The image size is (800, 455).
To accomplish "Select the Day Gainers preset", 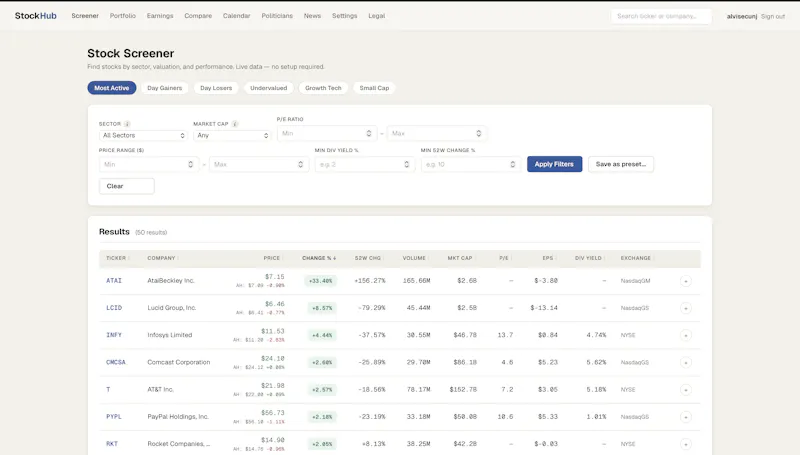I will coord(164,88).
